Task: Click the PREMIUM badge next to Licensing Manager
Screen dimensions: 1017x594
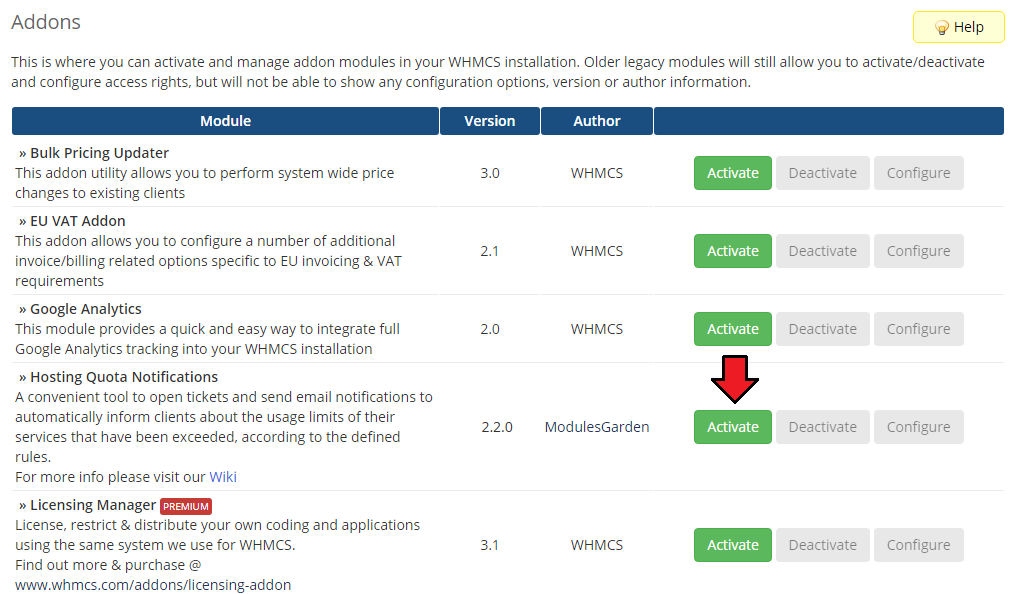Action: tap(185, 506)
